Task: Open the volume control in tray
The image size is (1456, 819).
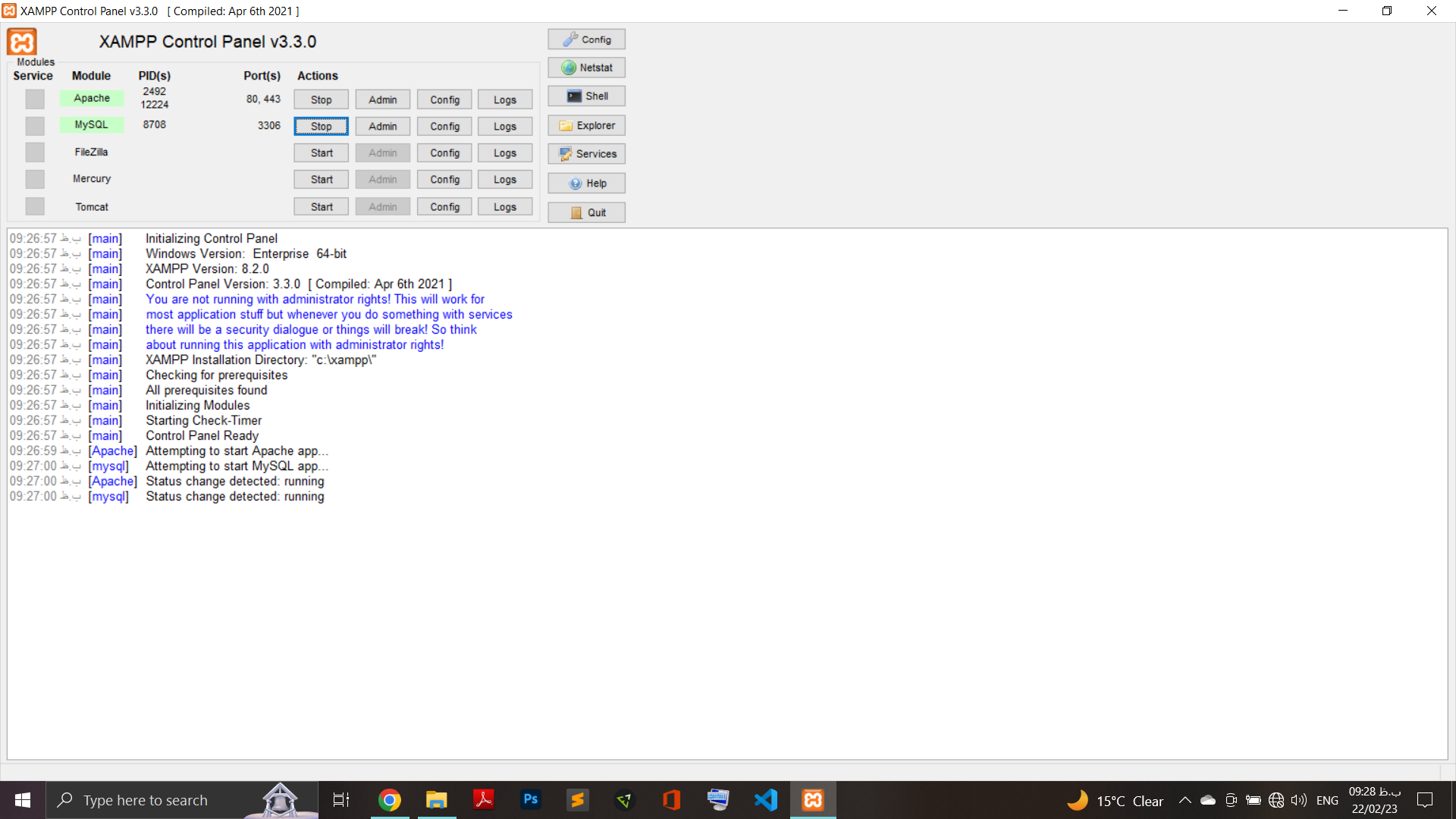Action: tap(1299, 800)
